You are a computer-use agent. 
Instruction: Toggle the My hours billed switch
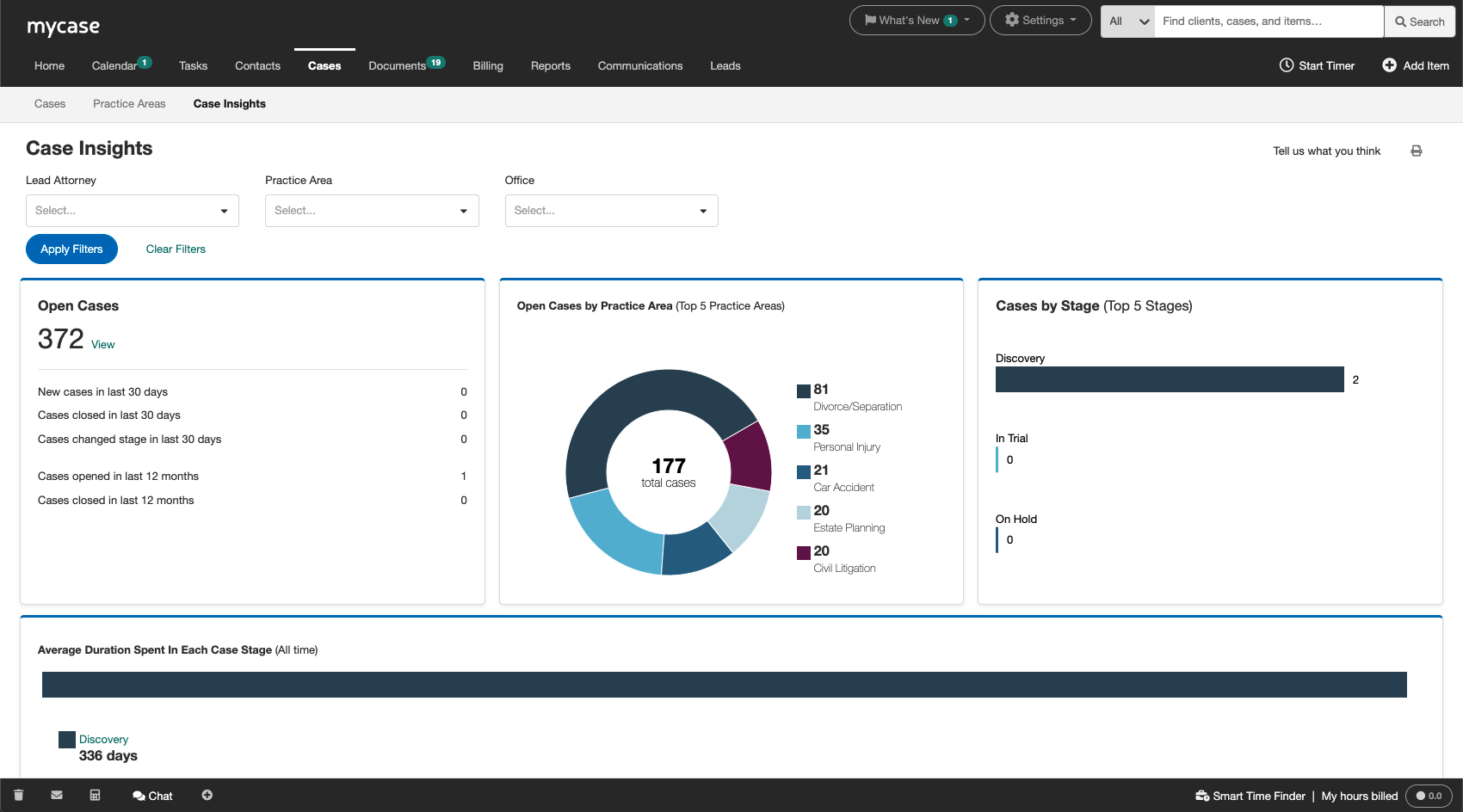coord(1429,796)
